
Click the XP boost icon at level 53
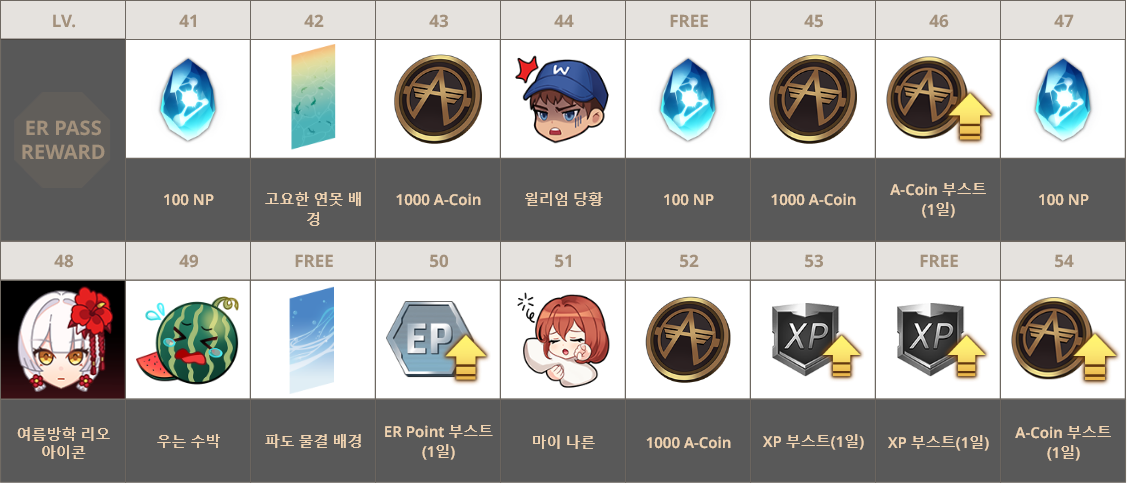[814, 340]
